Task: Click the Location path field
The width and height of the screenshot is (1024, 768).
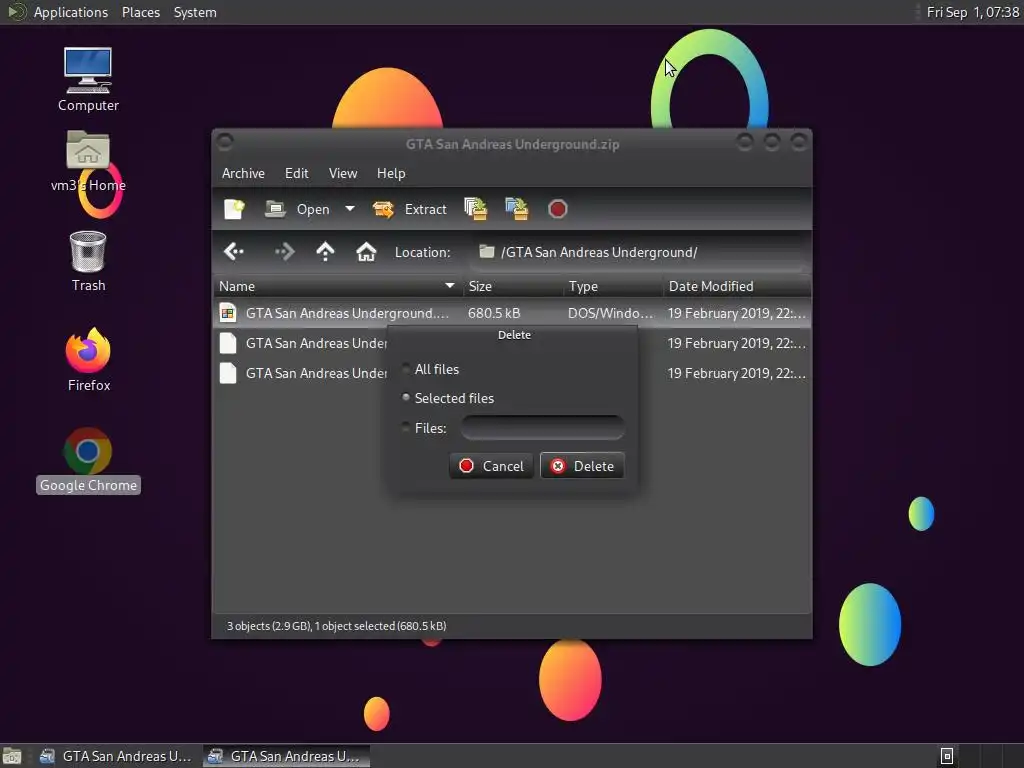Action: (639, 252)
